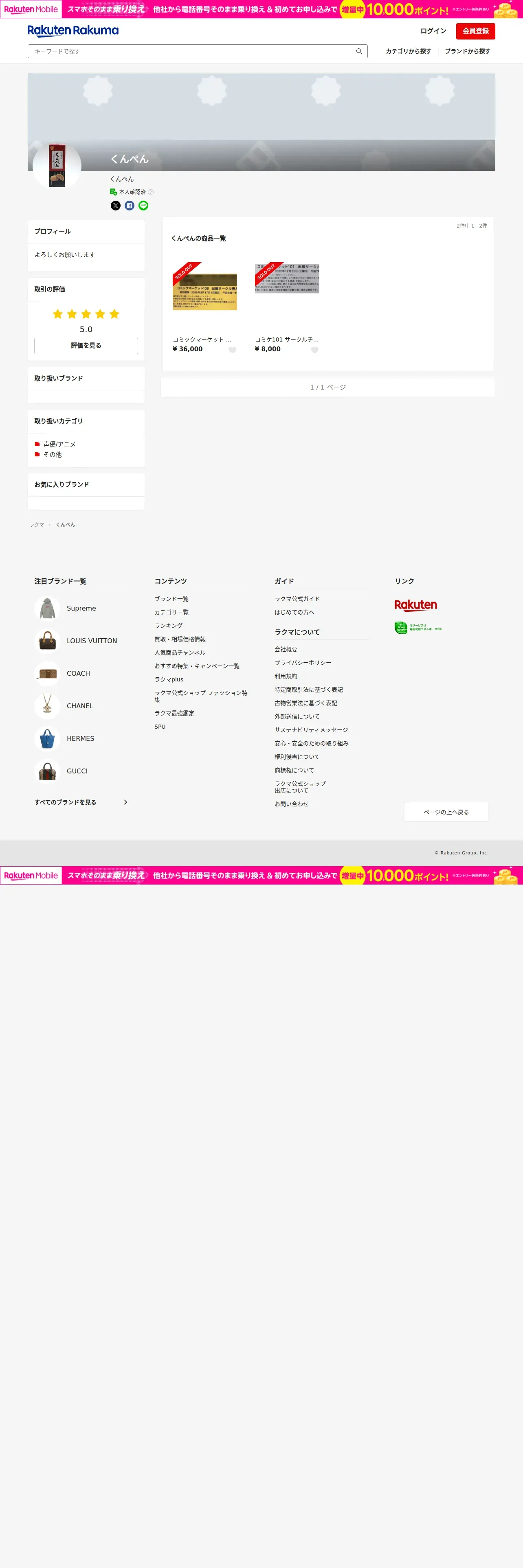
Task: Click the 商標権について link
Action: click(x=294, y=770)
